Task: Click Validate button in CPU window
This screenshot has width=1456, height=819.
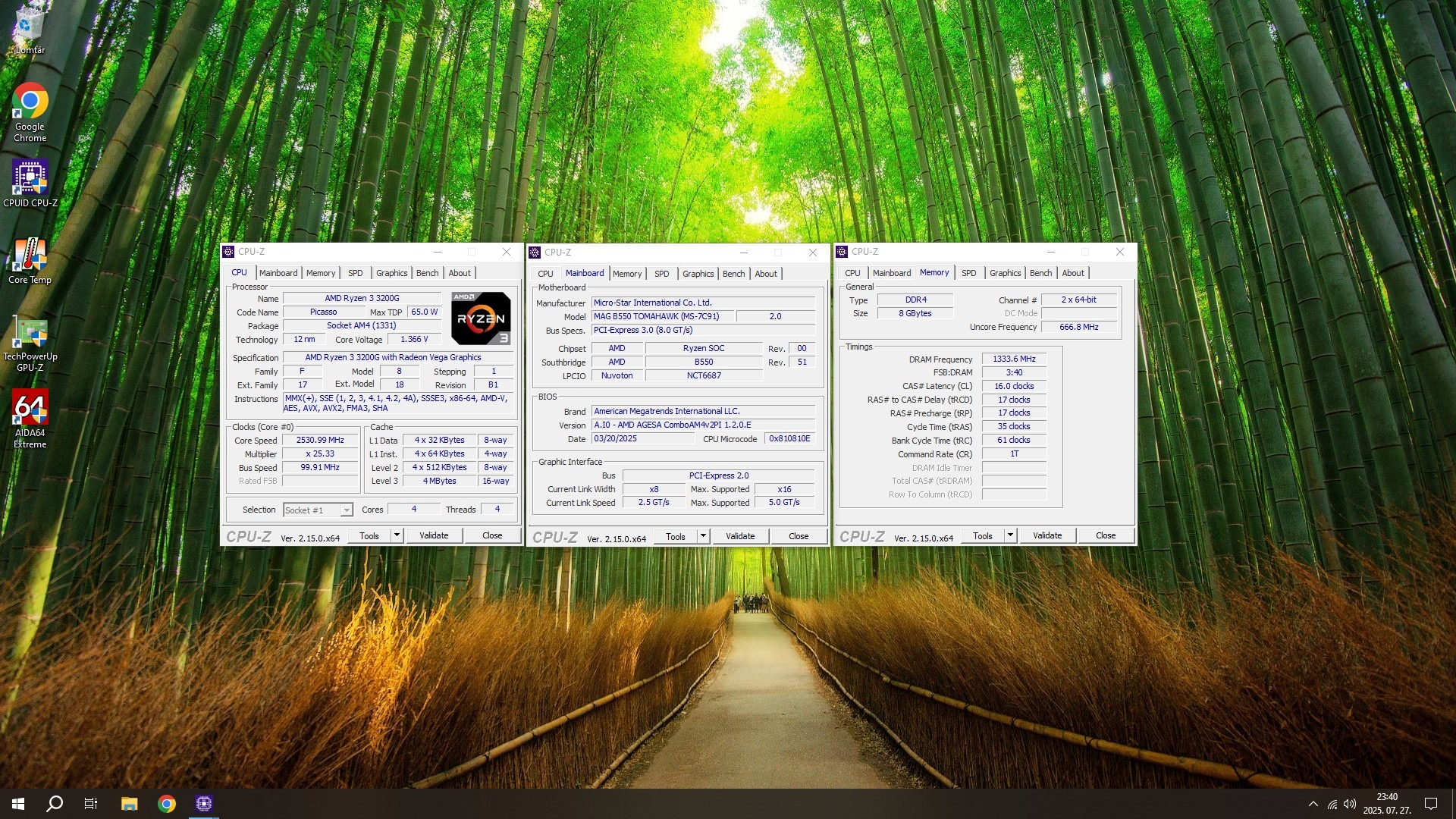Action: coord(434,535)
